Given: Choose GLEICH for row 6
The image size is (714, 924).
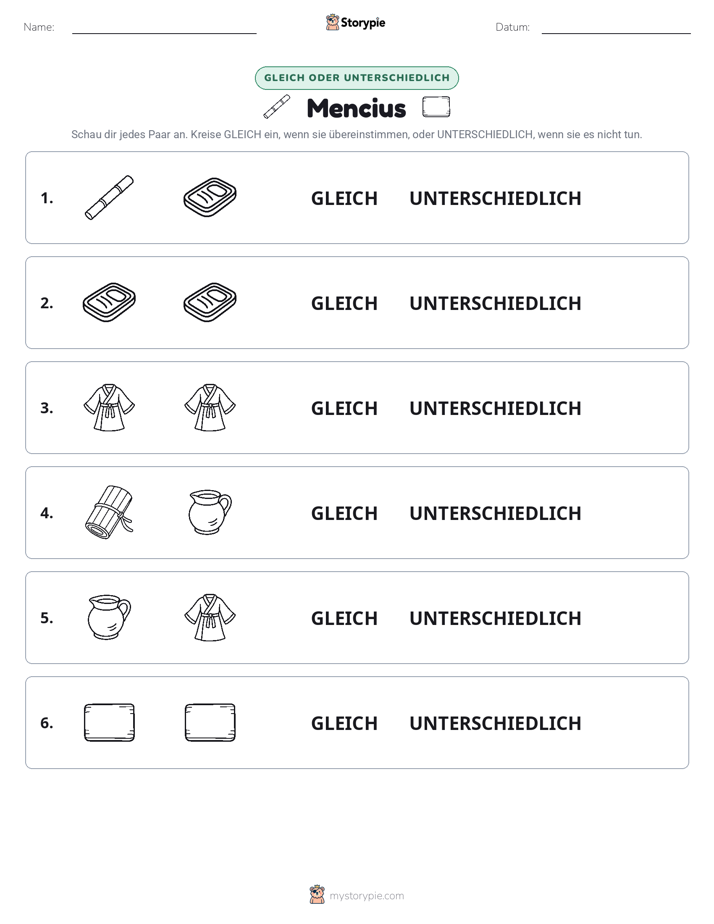Looking at the screenshot, I should tap(344, 723).
